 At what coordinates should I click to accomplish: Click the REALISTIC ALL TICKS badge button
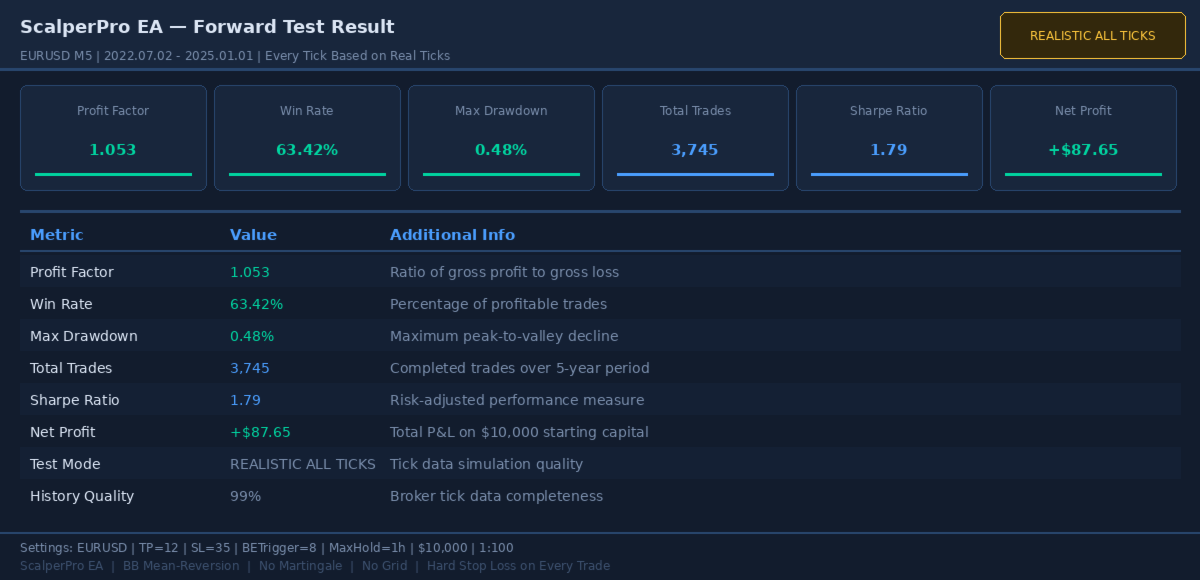[1092, 36]
